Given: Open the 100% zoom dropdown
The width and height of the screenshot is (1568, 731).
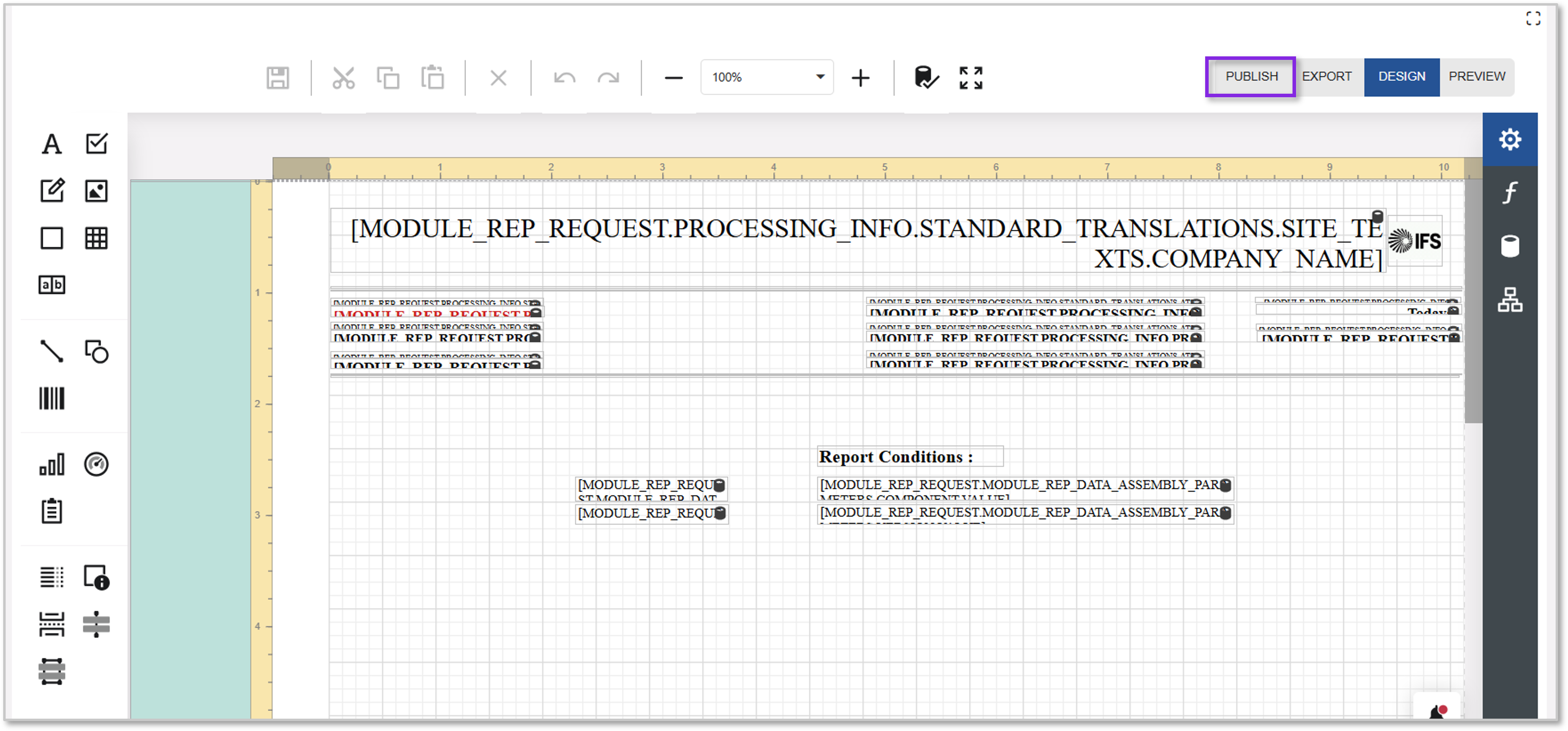Looking at the screenshot, I should pyautogui.click(x=767, y=77).
